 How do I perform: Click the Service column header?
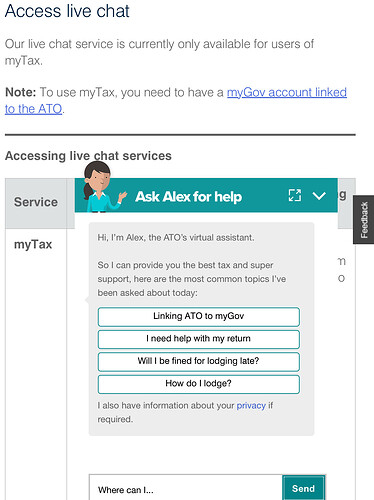click(x=36, y=202)
